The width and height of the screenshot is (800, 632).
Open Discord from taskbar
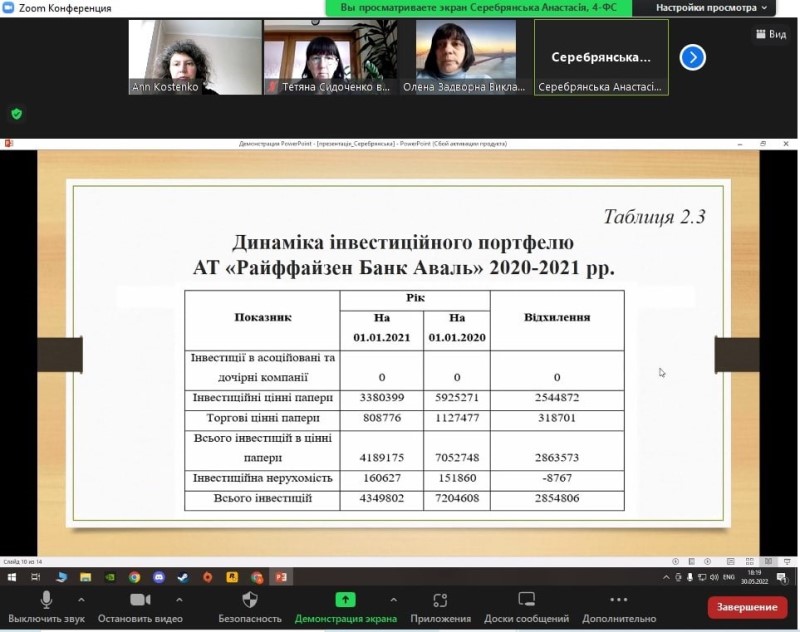[x=159, y=577]
